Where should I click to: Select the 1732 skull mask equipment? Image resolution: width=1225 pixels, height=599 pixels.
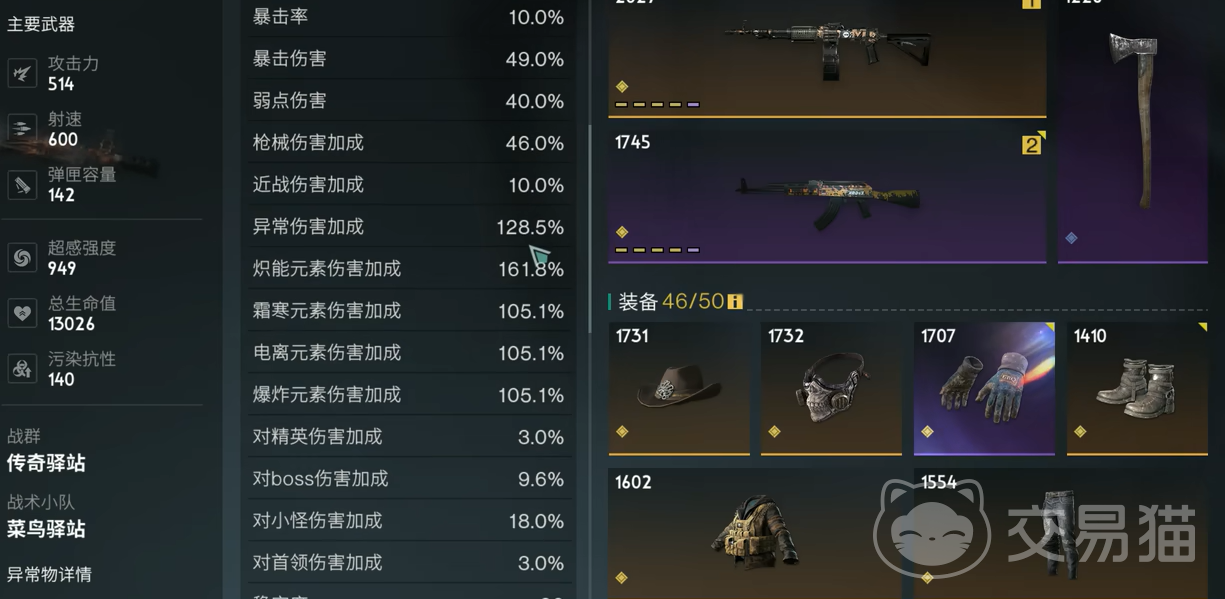(831, 389)
